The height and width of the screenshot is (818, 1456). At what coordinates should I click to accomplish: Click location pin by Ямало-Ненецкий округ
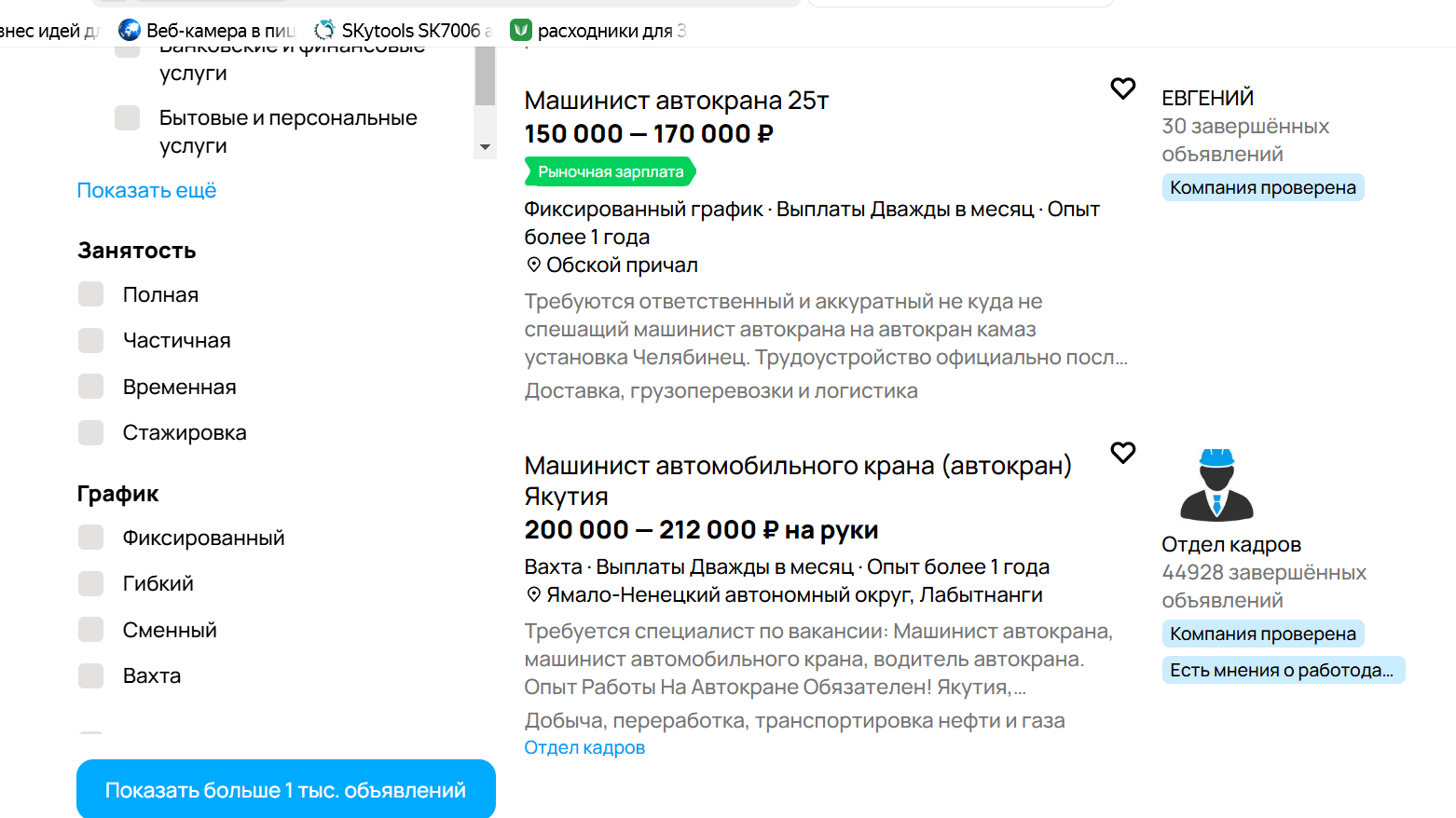click(533, 594)
